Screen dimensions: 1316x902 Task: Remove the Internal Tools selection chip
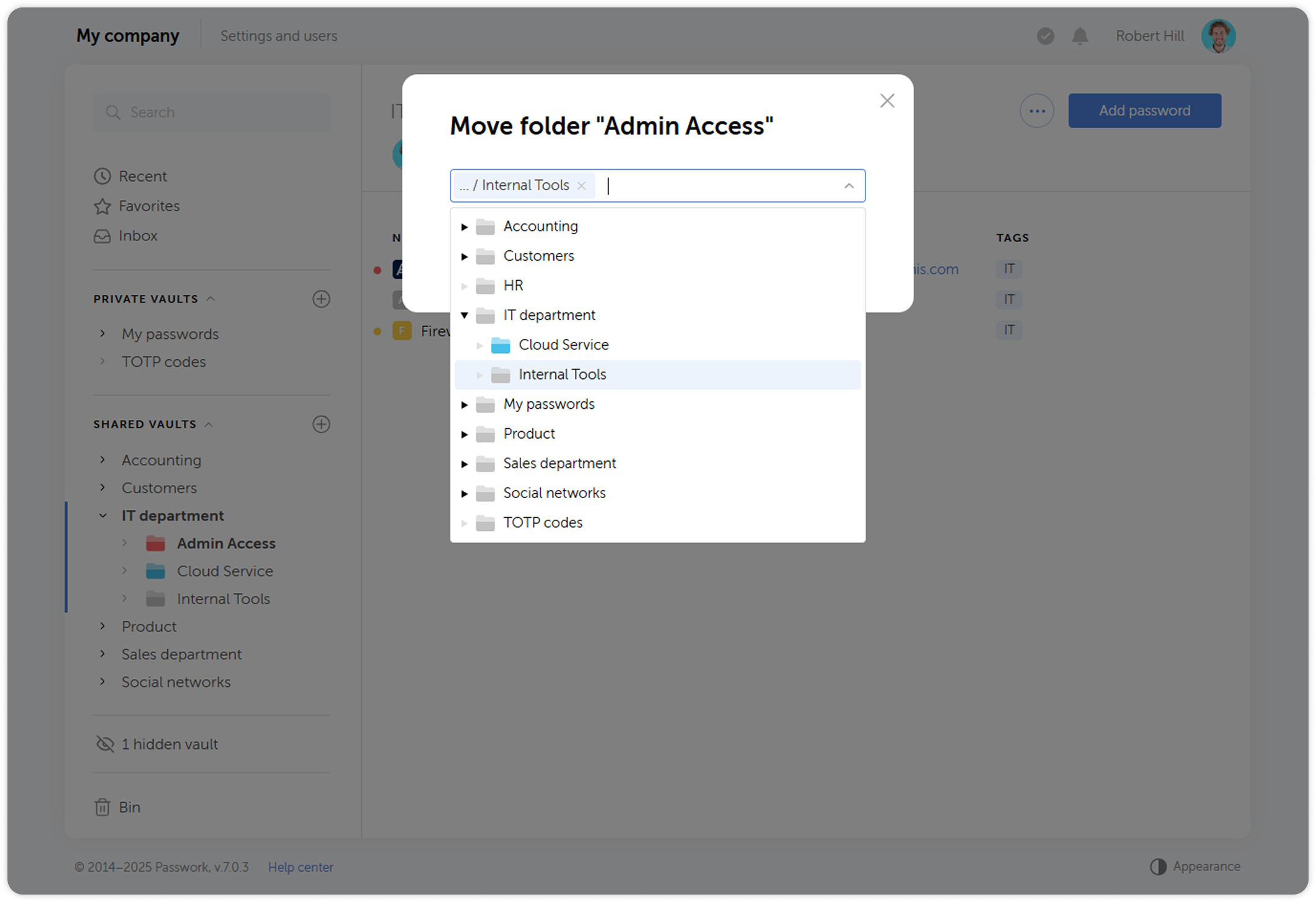point(581,185)
